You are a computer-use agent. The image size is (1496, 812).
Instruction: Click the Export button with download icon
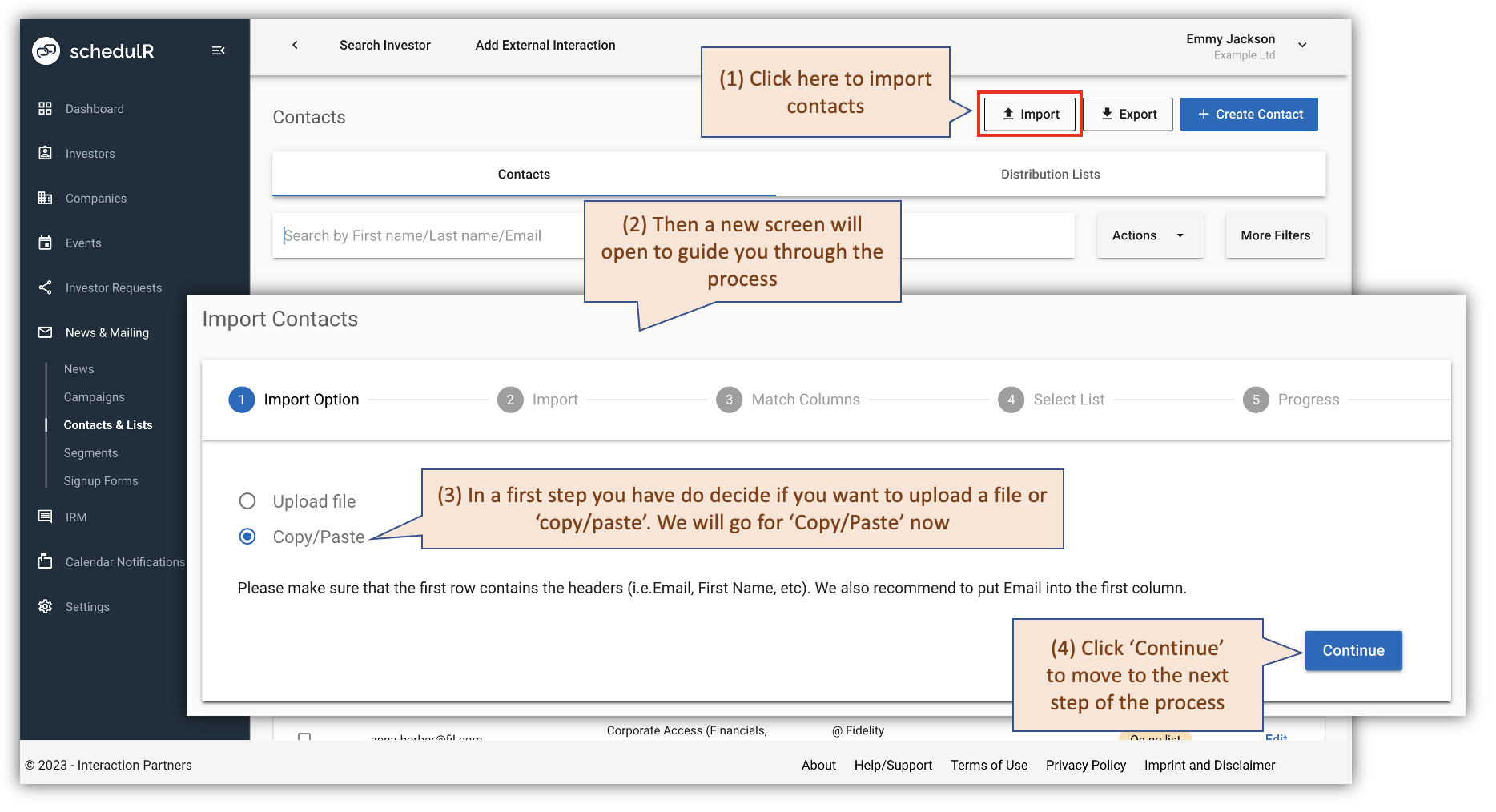tap(1128, 114)
